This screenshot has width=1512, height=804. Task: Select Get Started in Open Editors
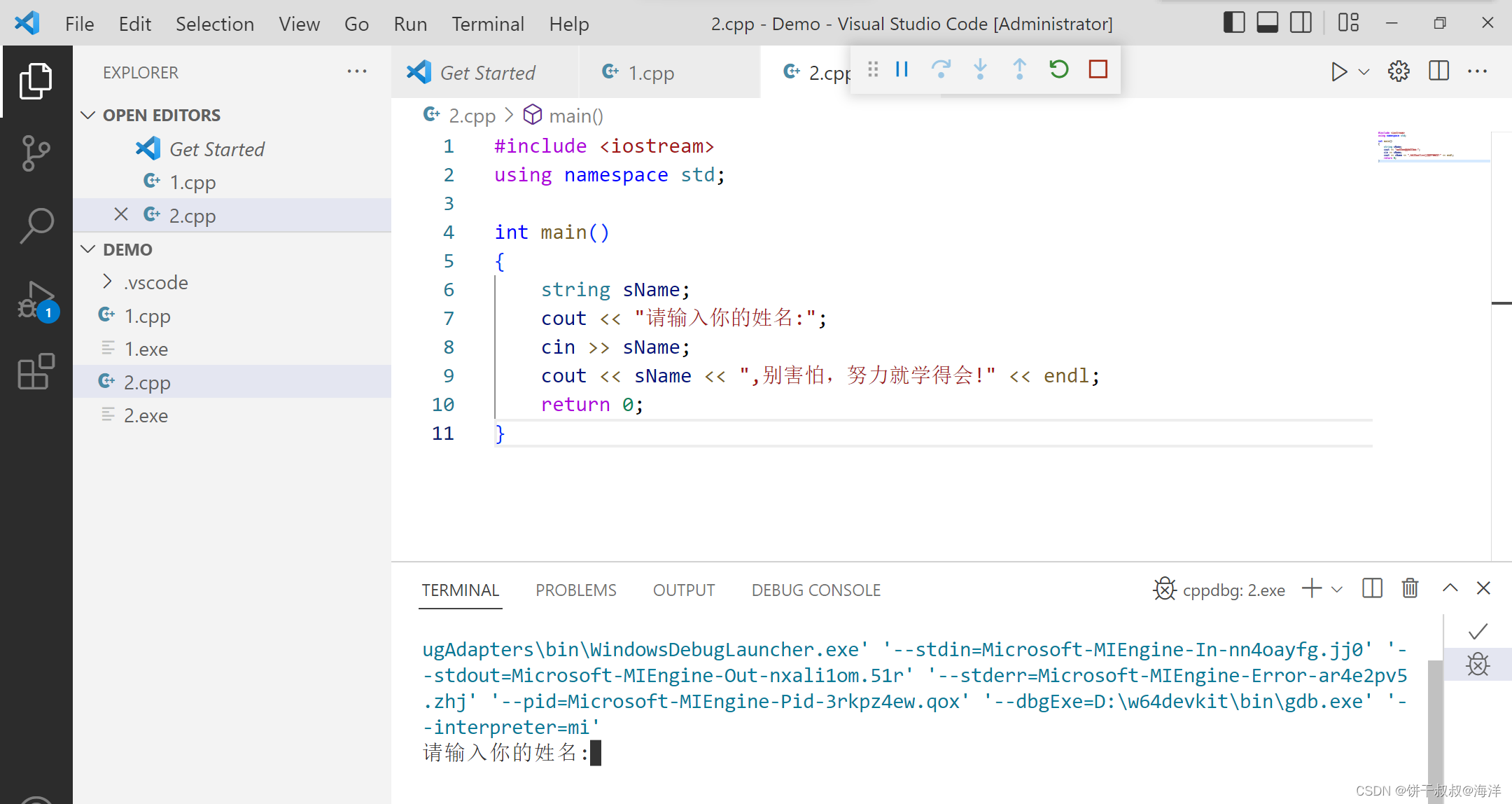[x=231, y=148]
